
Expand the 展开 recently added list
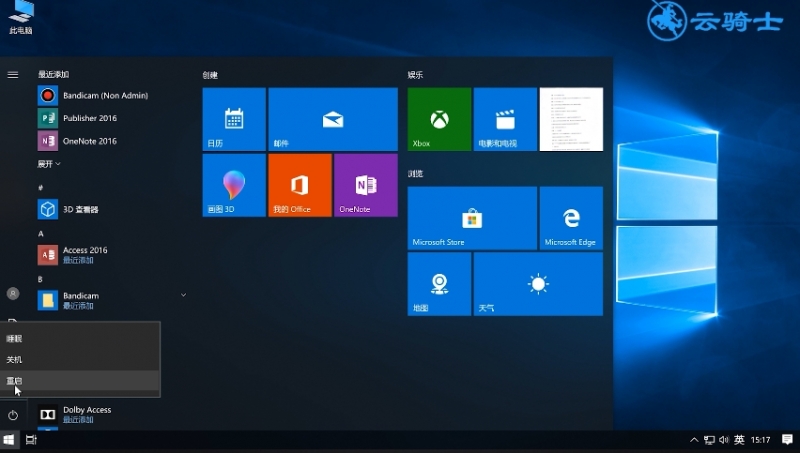coord(49,164)
